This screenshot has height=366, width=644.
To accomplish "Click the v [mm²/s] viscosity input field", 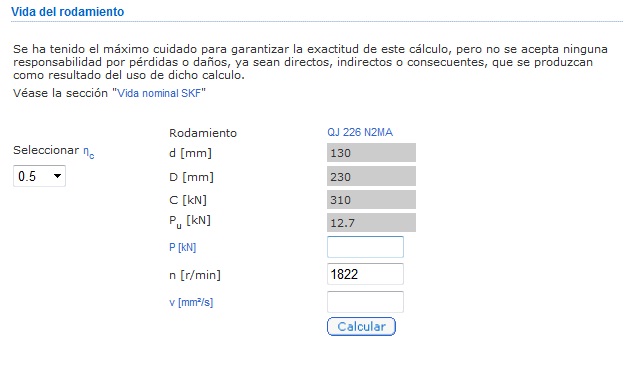I will [366, 302].
